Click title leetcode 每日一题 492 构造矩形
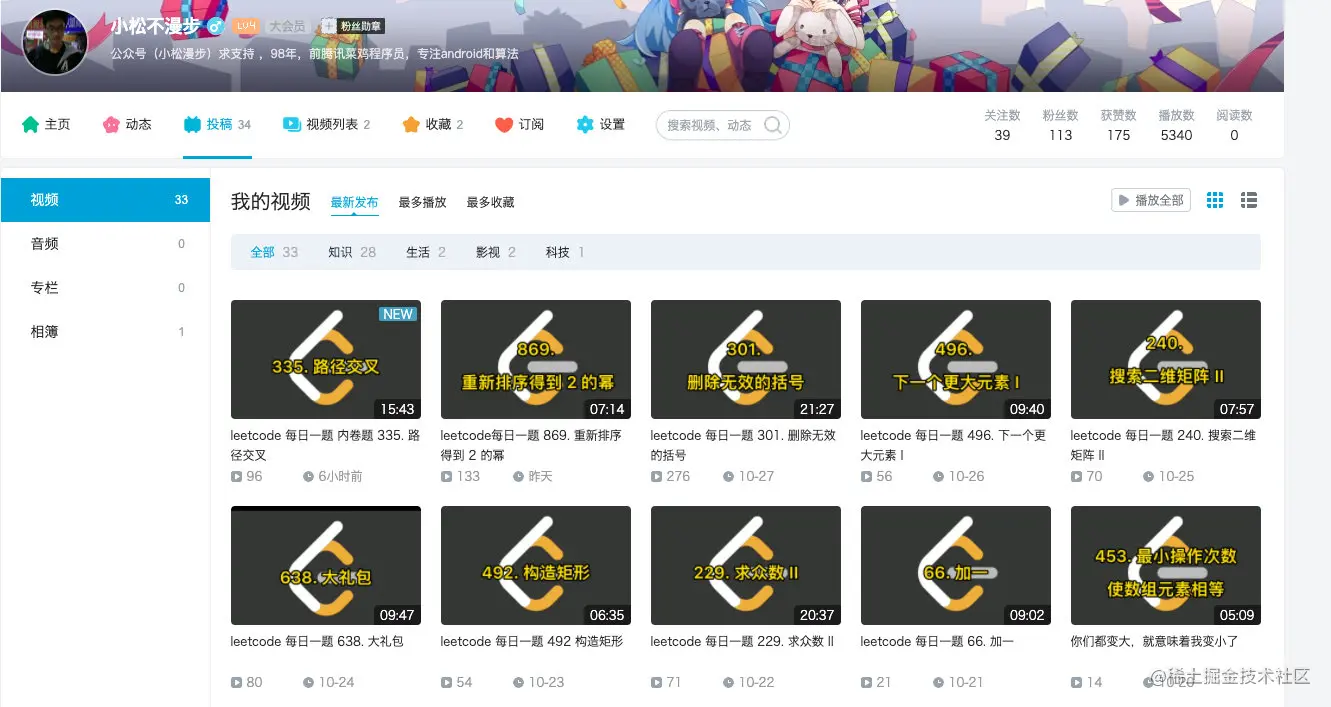The width and height of the screenshot is (1331, 707). pos(532,641)
